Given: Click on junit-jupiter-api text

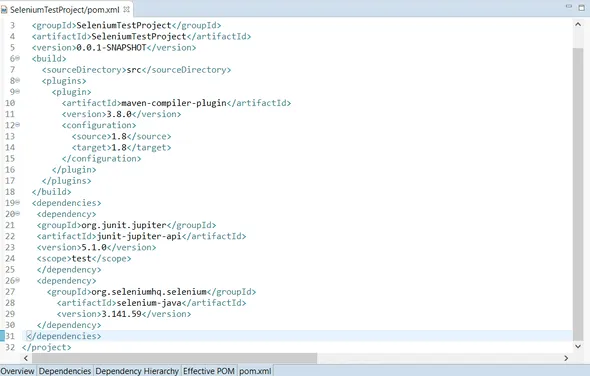Looking at the screenshot, I should [x=139, y=236].
